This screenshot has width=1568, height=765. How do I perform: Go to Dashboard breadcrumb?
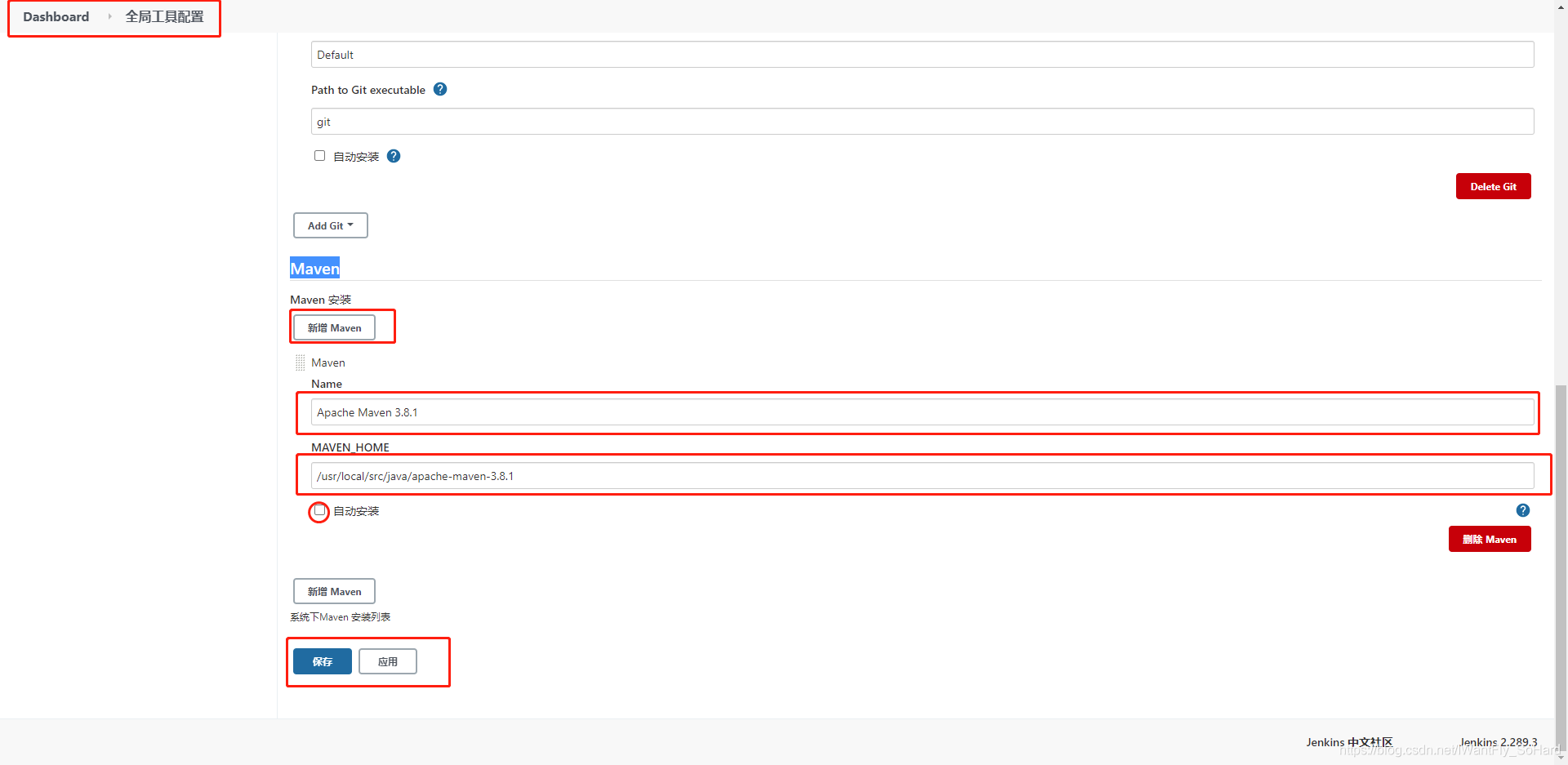point(56,16)
